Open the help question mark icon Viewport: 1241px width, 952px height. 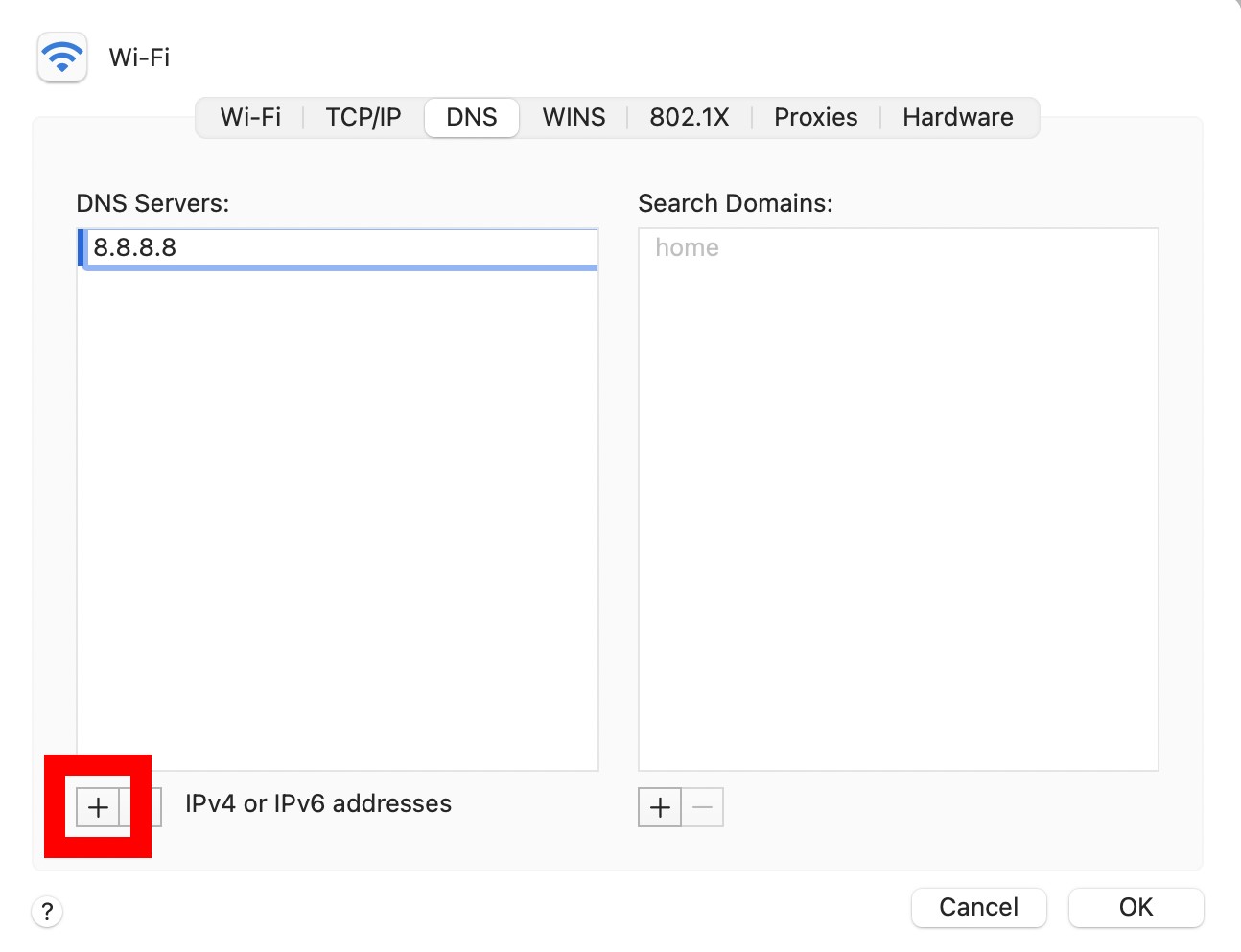tap(47, 912)
